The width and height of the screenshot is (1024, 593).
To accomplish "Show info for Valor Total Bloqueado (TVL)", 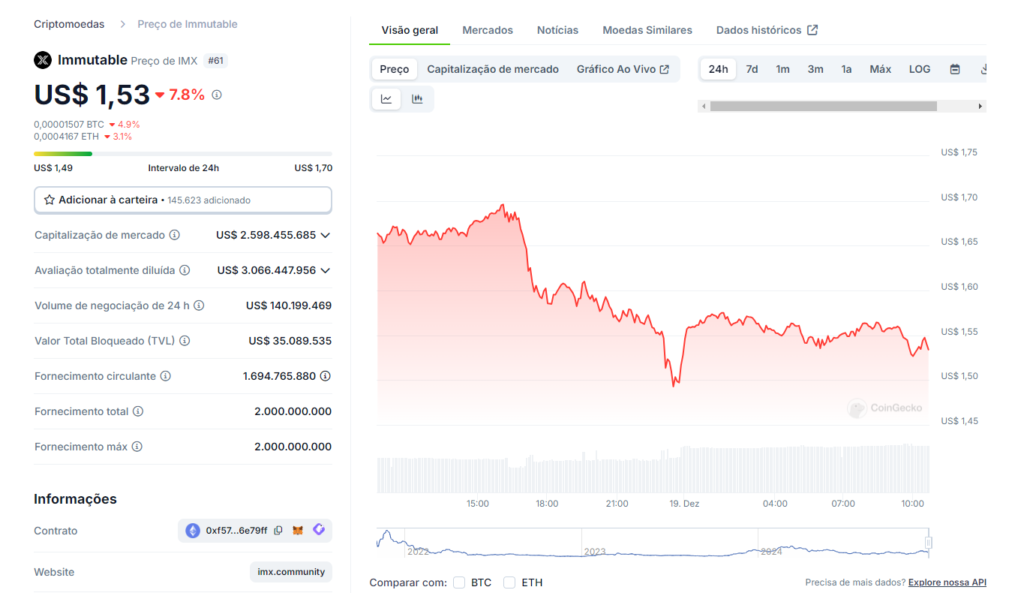I will coord(185,341).
